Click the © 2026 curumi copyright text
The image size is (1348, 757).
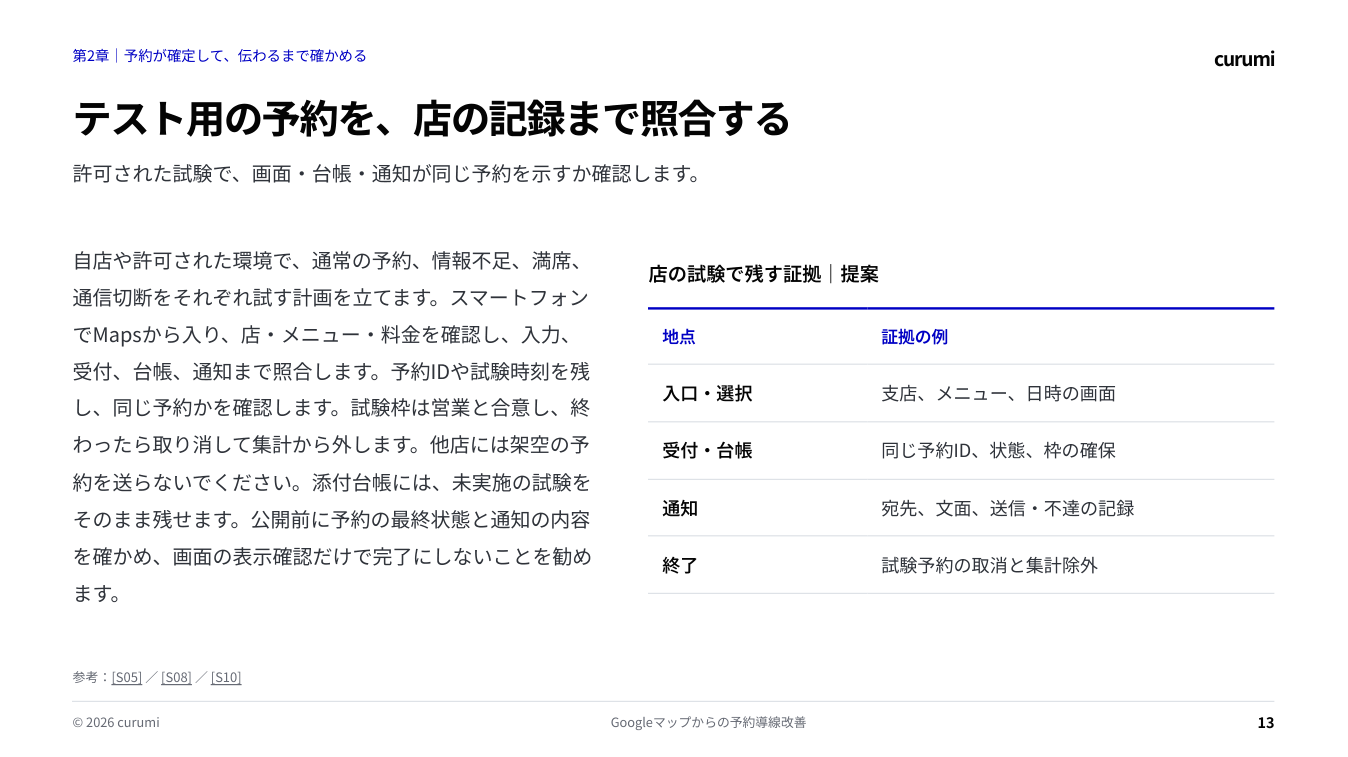116,722
